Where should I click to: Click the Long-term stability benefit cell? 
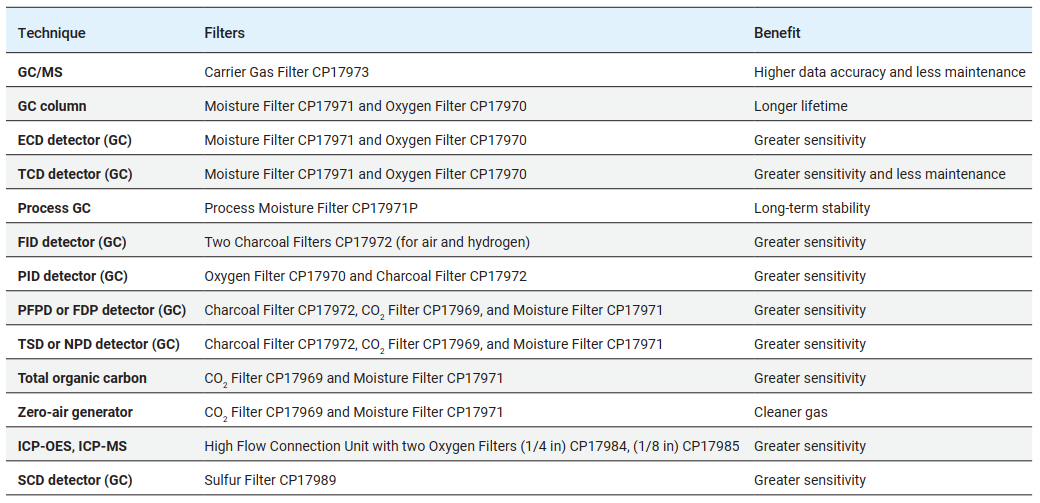812,208
